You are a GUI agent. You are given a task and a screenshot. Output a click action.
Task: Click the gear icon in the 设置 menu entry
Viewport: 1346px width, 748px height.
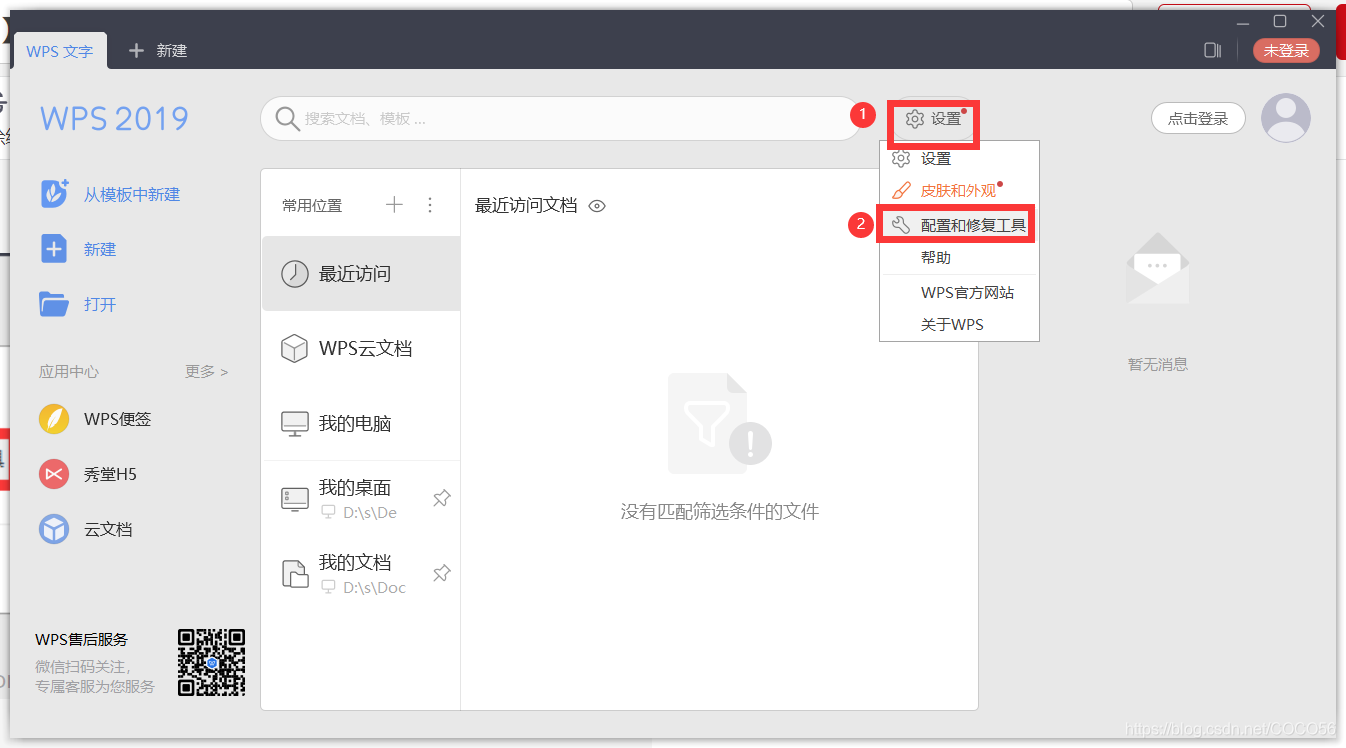901,158
